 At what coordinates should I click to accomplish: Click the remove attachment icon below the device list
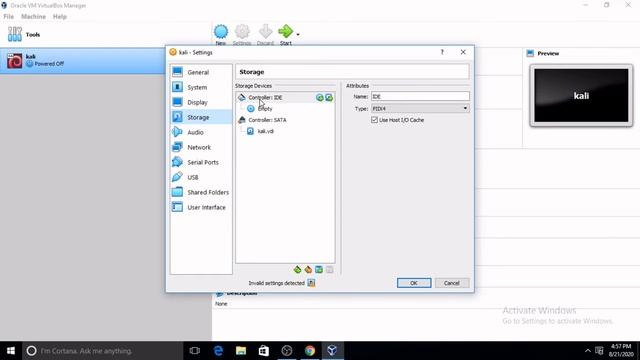click(329, 269)
